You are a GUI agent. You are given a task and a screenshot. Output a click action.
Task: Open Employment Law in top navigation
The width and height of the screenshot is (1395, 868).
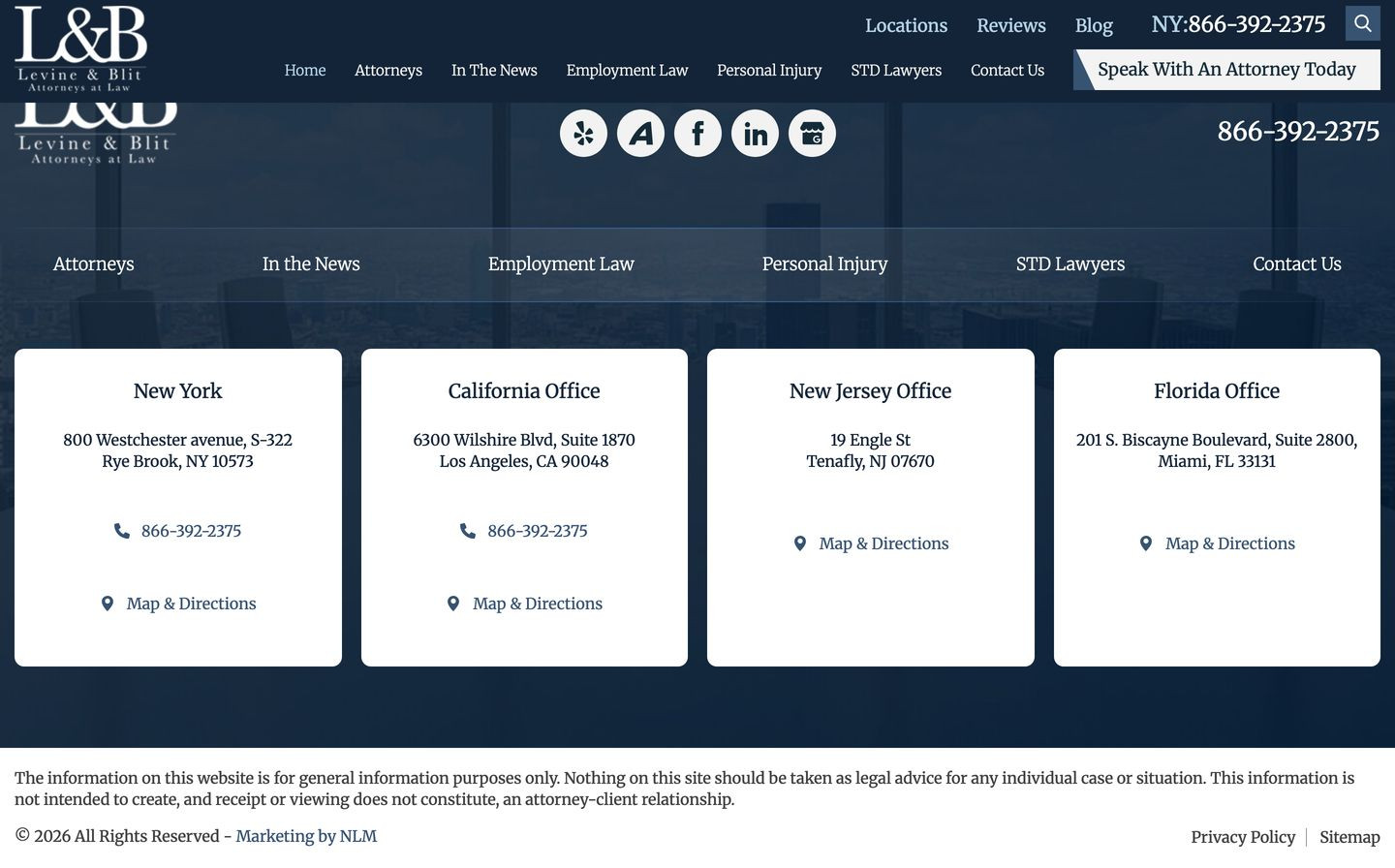(x=627, y=70)
